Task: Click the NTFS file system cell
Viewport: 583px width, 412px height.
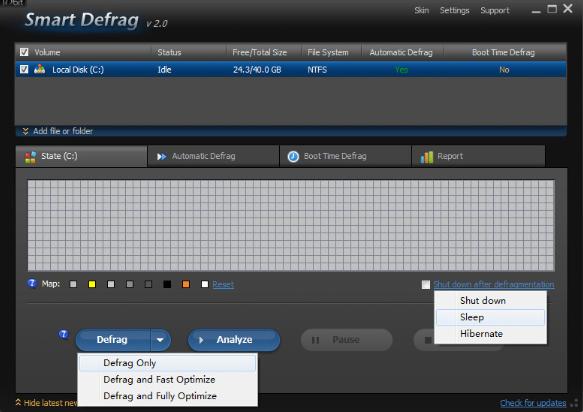Action: (x=317, y=70)
